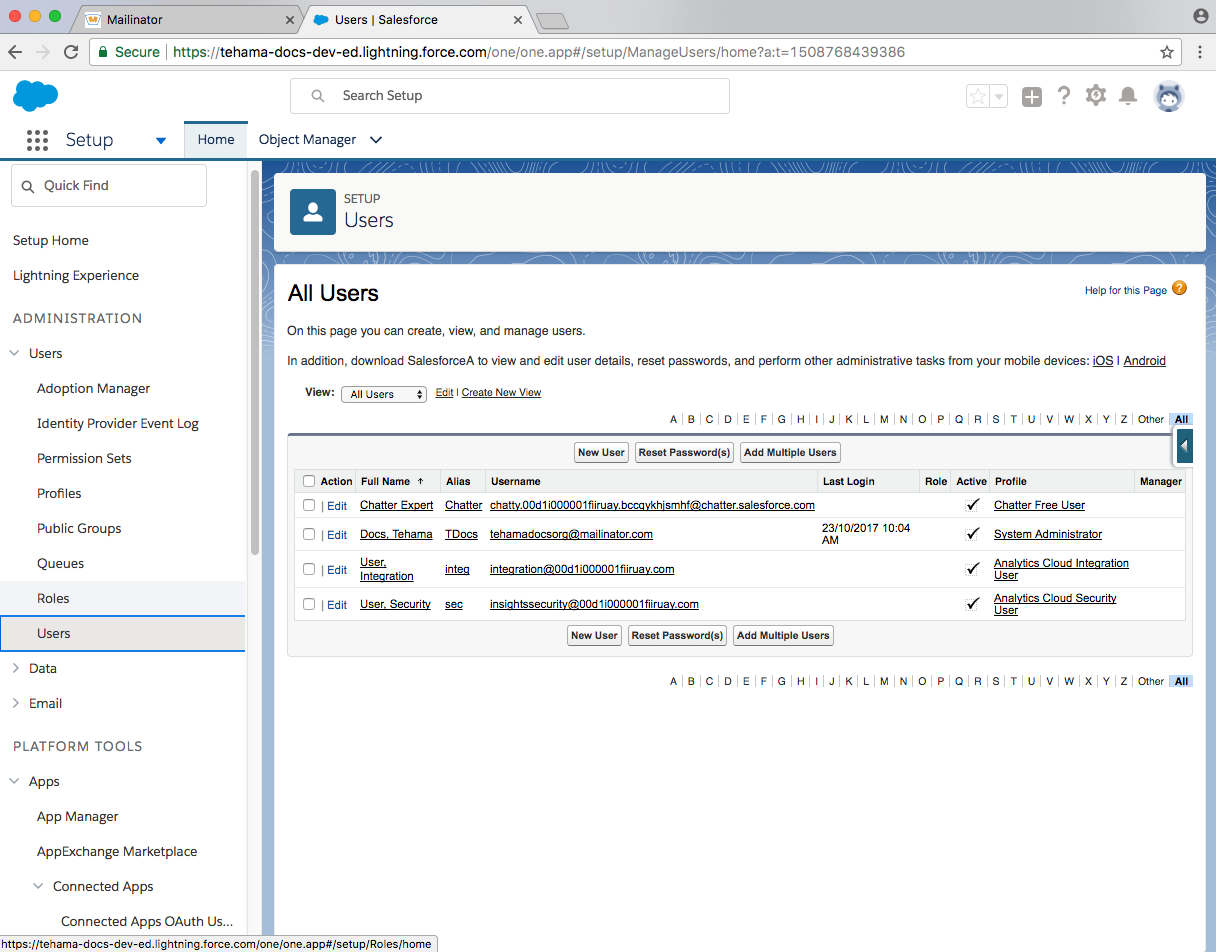This screenshot has height=952, width=1216.
Task: Click the Android download link
Action: 1144,361
